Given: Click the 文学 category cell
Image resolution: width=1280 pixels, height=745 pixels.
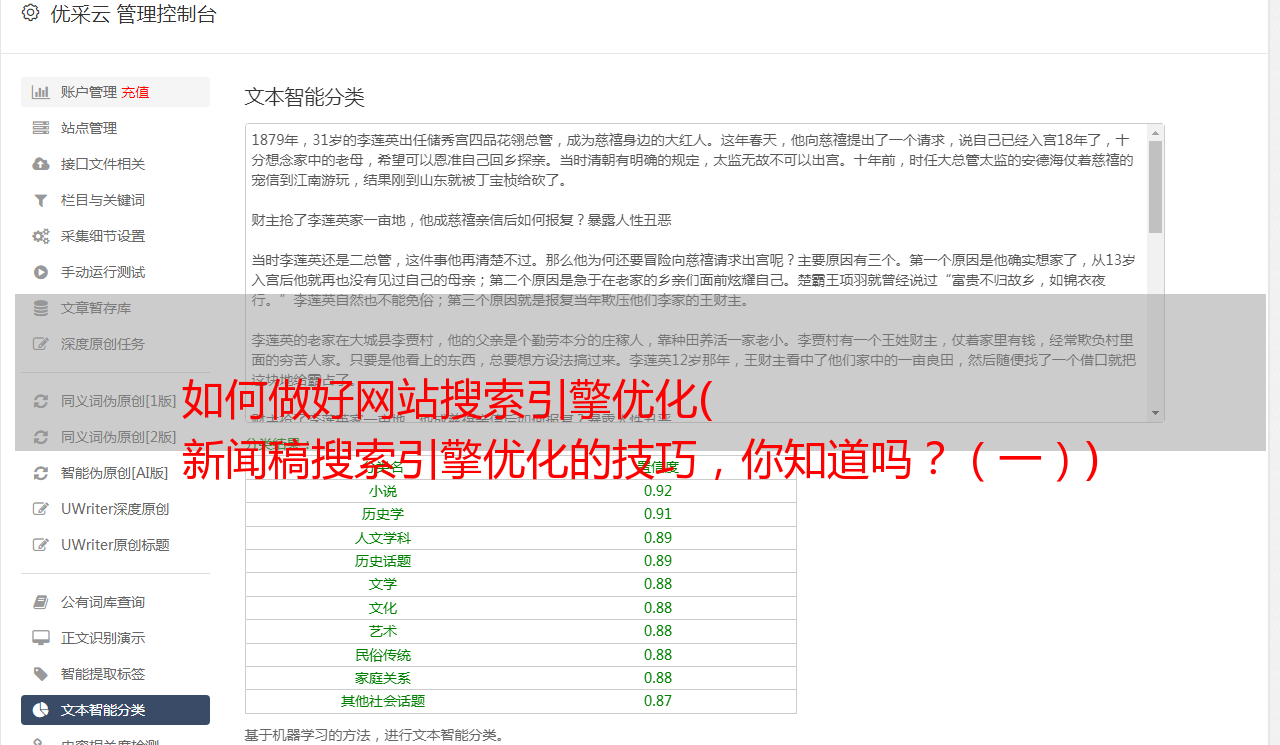Looking at the screenshot, I should click(x=383, y=584).
